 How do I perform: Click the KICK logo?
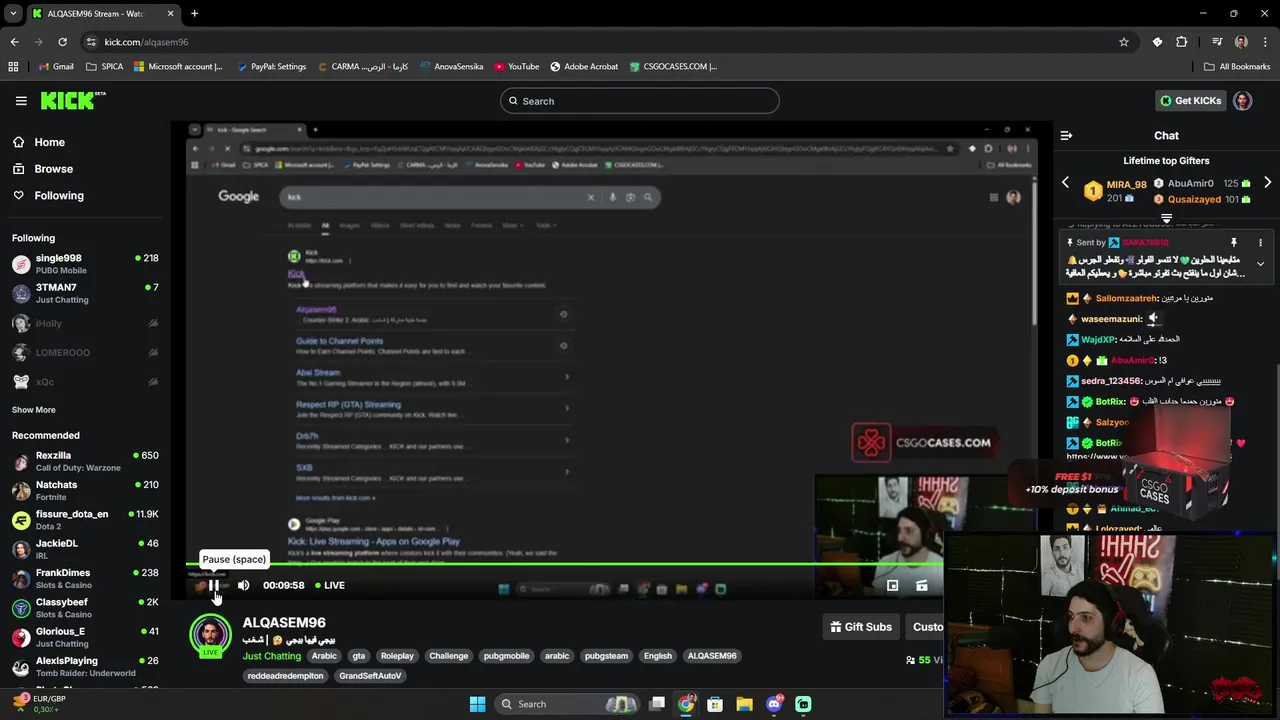(73, 100)
